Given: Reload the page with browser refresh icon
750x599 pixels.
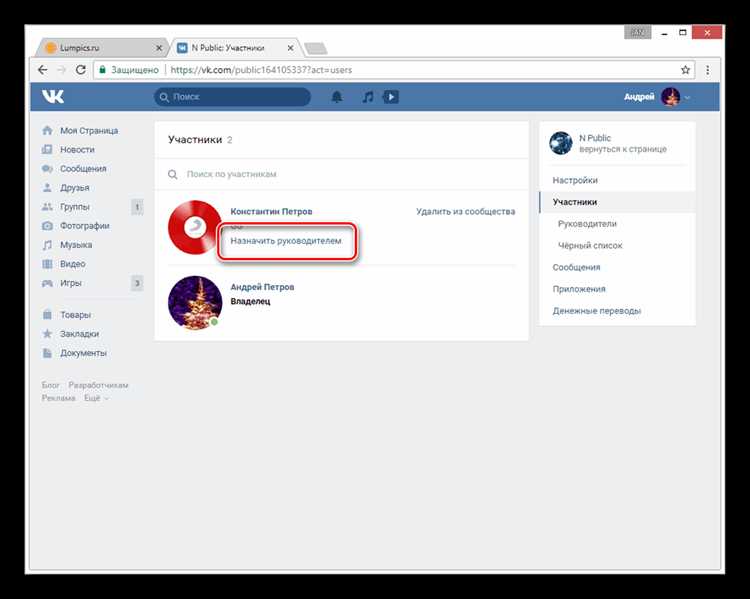Looking at the screenshot, I should coord(81,70).
